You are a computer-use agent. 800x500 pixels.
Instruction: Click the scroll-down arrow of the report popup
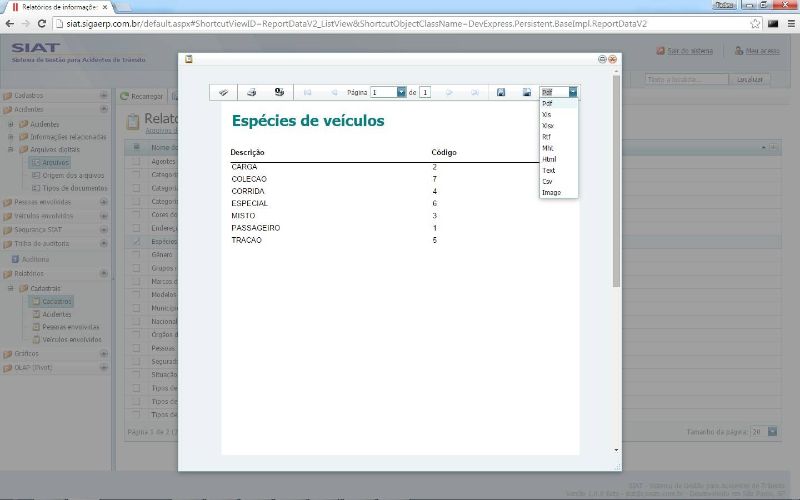pyautogui.click(x=616, y=451)
